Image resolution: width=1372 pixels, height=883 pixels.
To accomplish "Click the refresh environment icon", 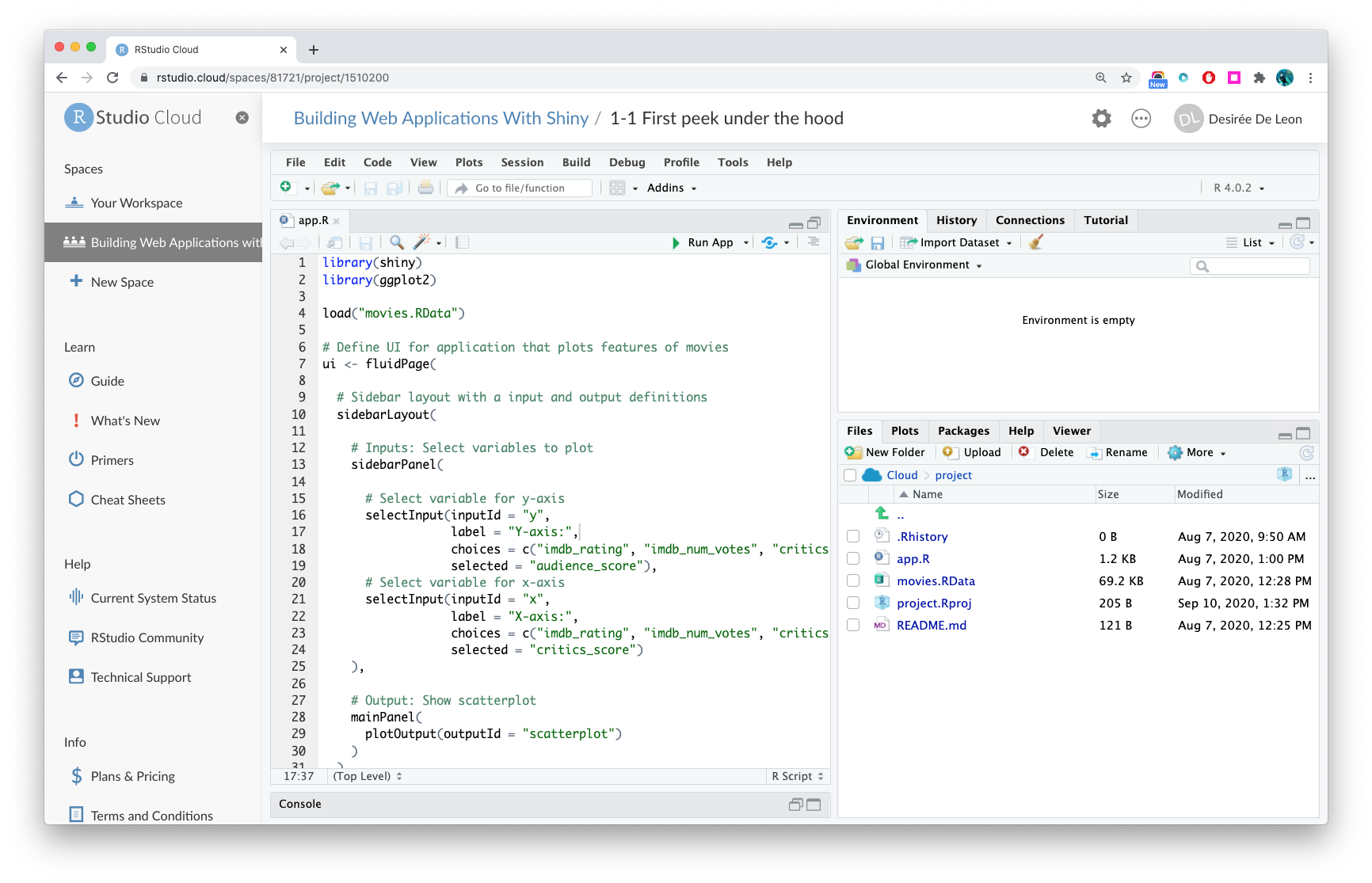I will coord(1297,242).
